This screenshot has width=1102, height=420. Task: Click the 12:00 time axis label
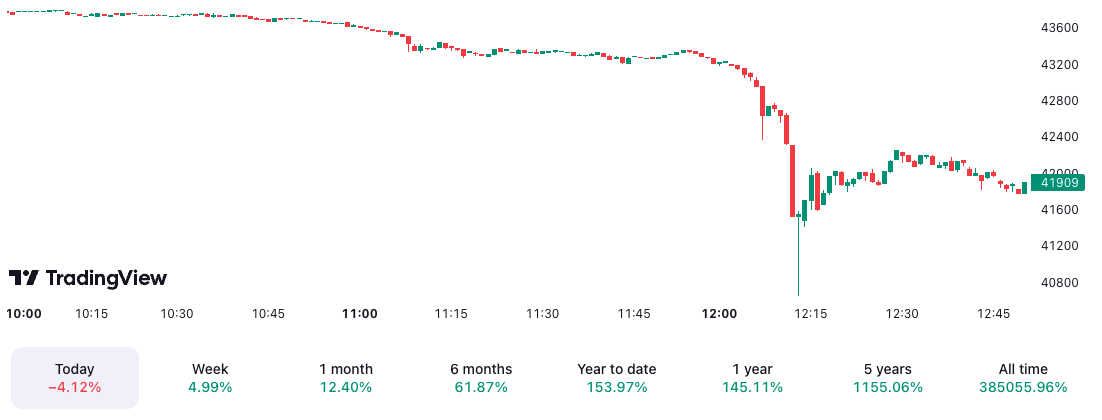pos(719,314)
